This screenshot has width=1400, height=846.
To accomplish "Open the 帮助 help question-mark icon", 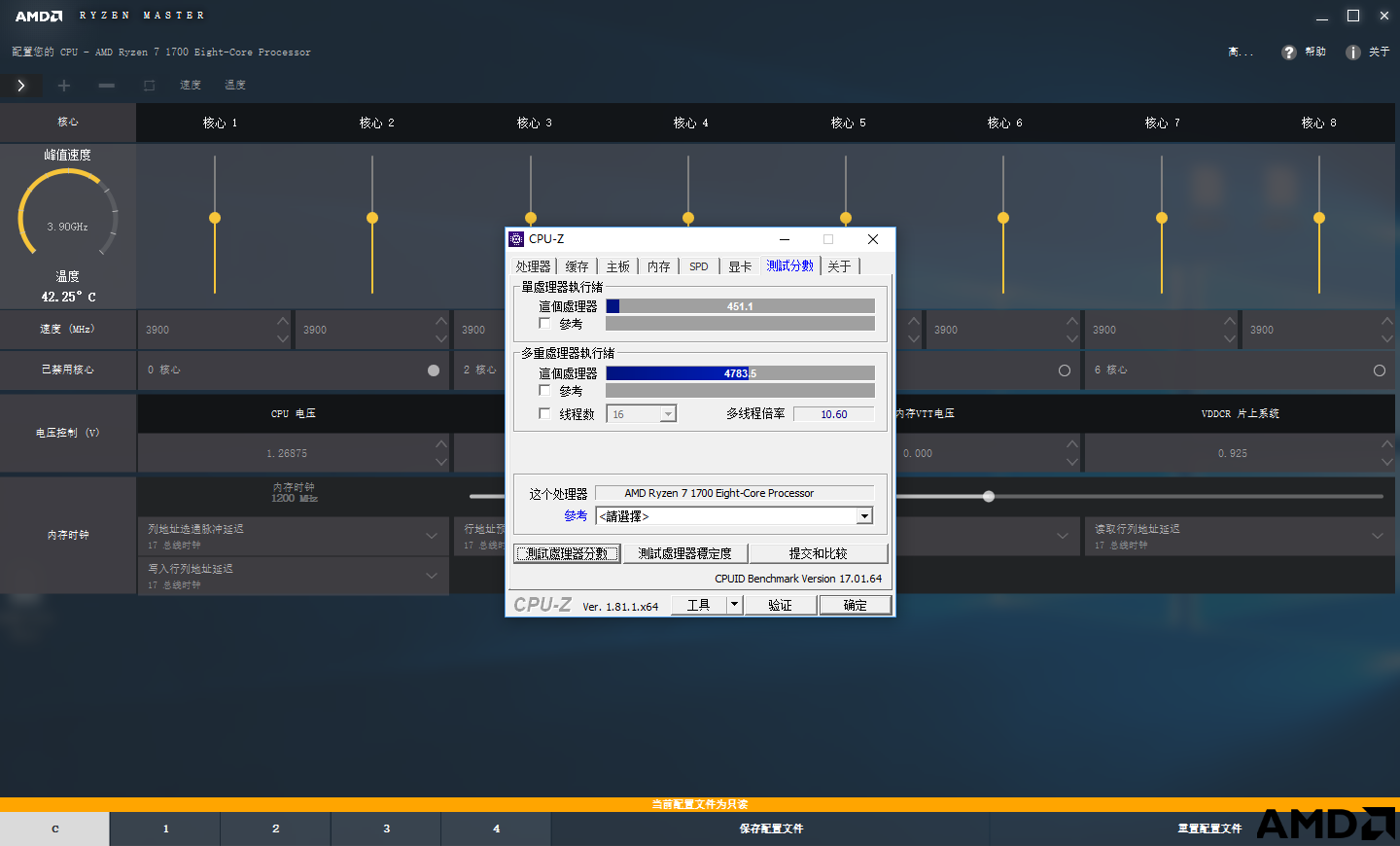I will pyautogui.click(x=1289, y=53).
